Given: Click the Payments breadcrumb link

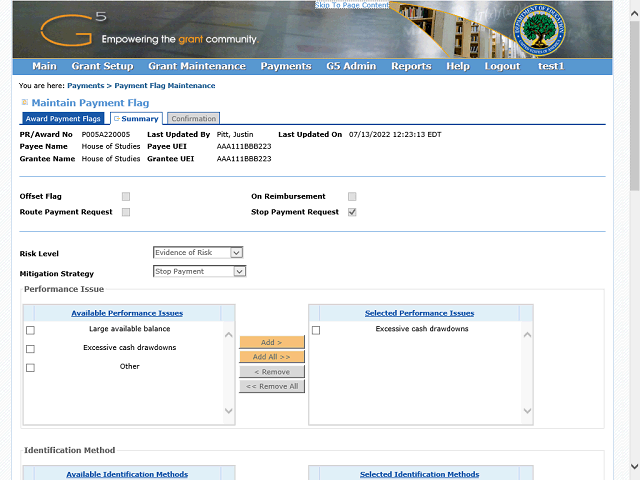Looking at the screenshot, I should click(x=86, y=86).
